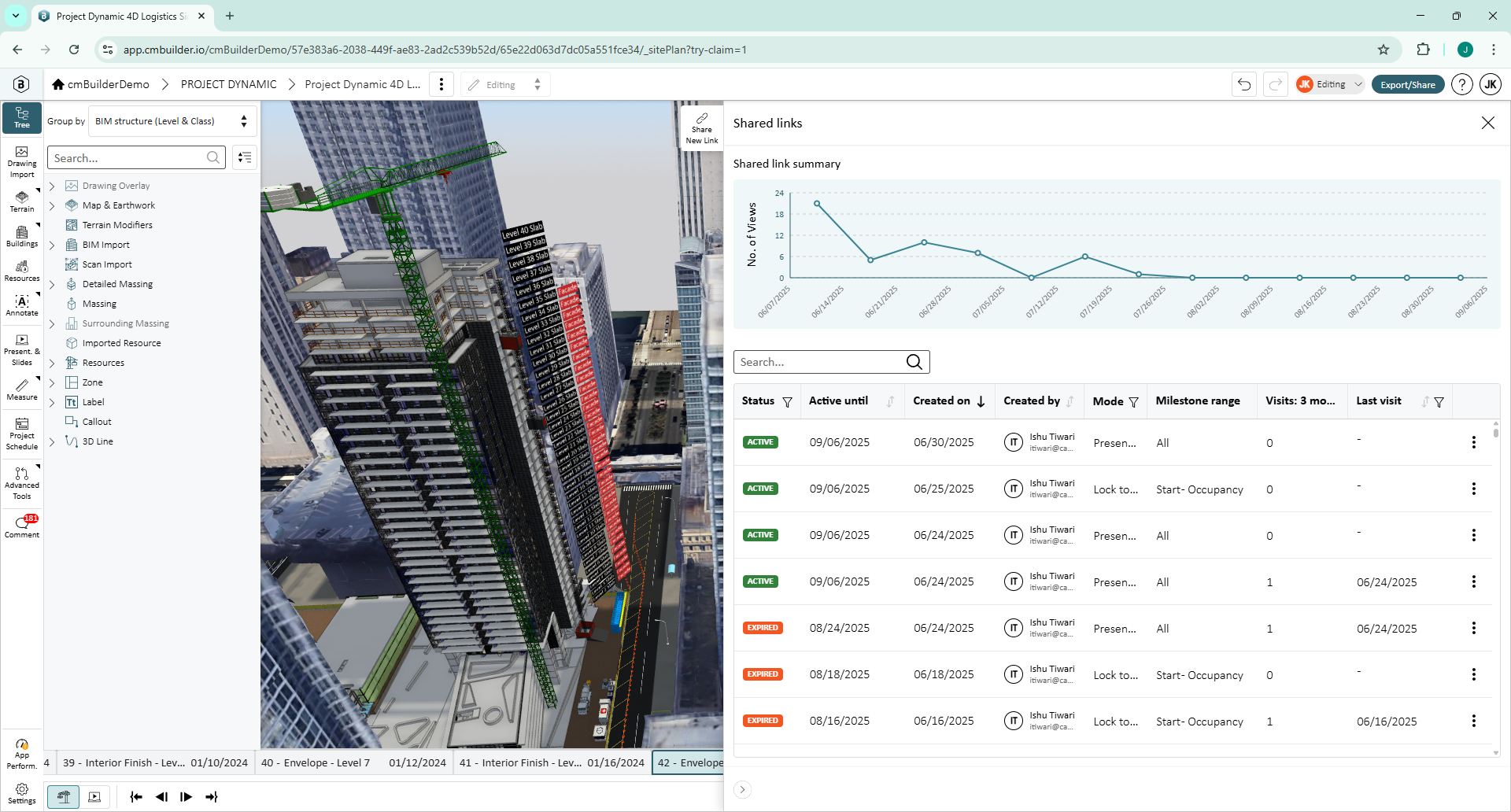Open row menu for 06/16/2025 link
Screen dimensions: 1511x812
(1474, 721)
